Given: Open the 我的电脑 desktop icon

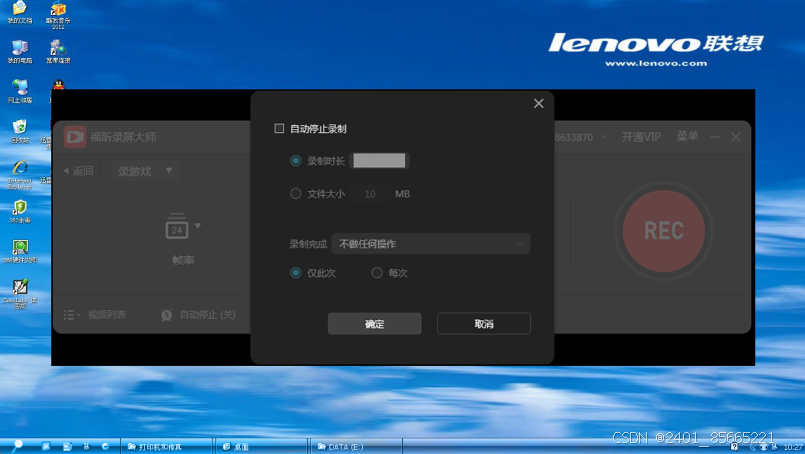Looking at the screenshot, I should 20,52.
